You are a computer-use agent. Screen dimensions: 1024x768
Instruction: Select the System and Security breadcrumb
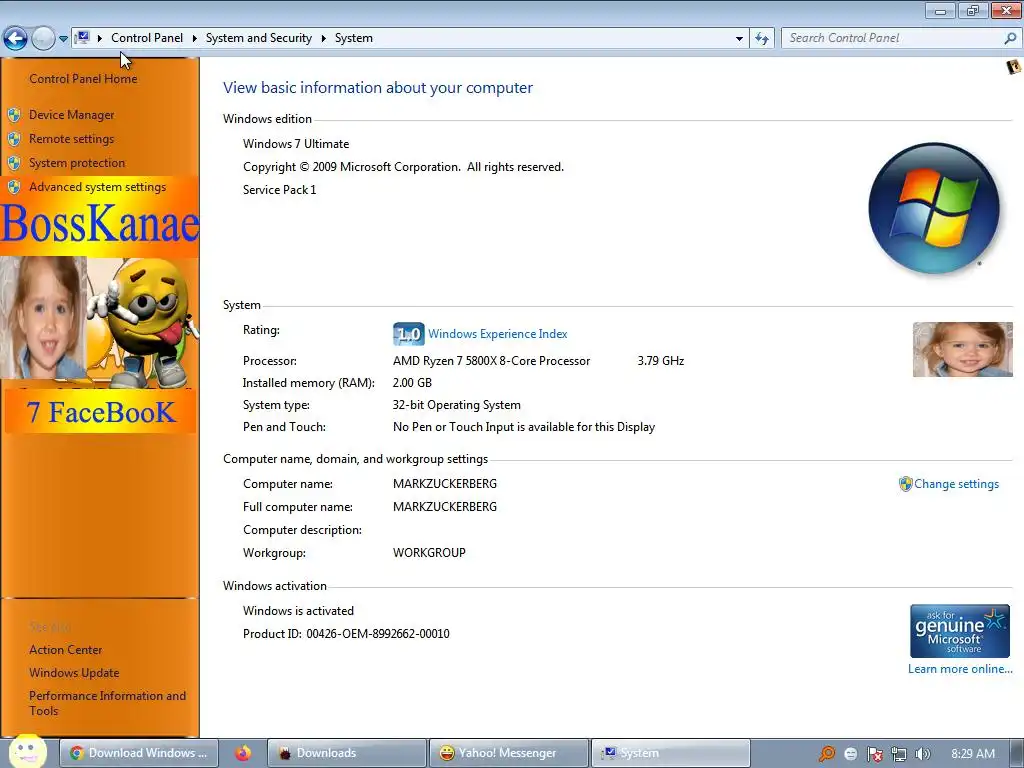(x=259, y=38)
